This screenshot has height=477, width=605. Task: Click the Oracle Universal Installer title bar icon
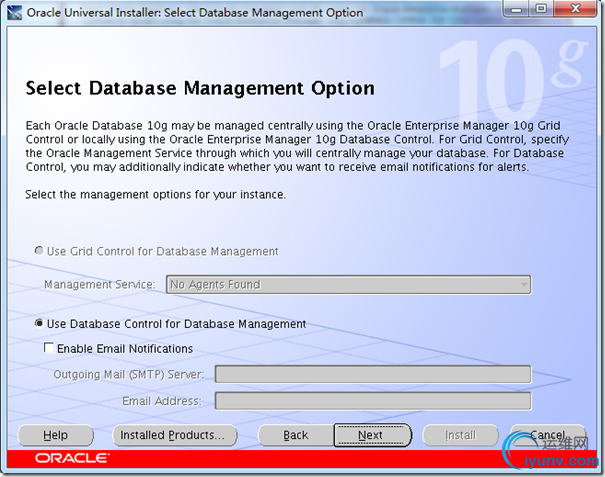(15, 12)
